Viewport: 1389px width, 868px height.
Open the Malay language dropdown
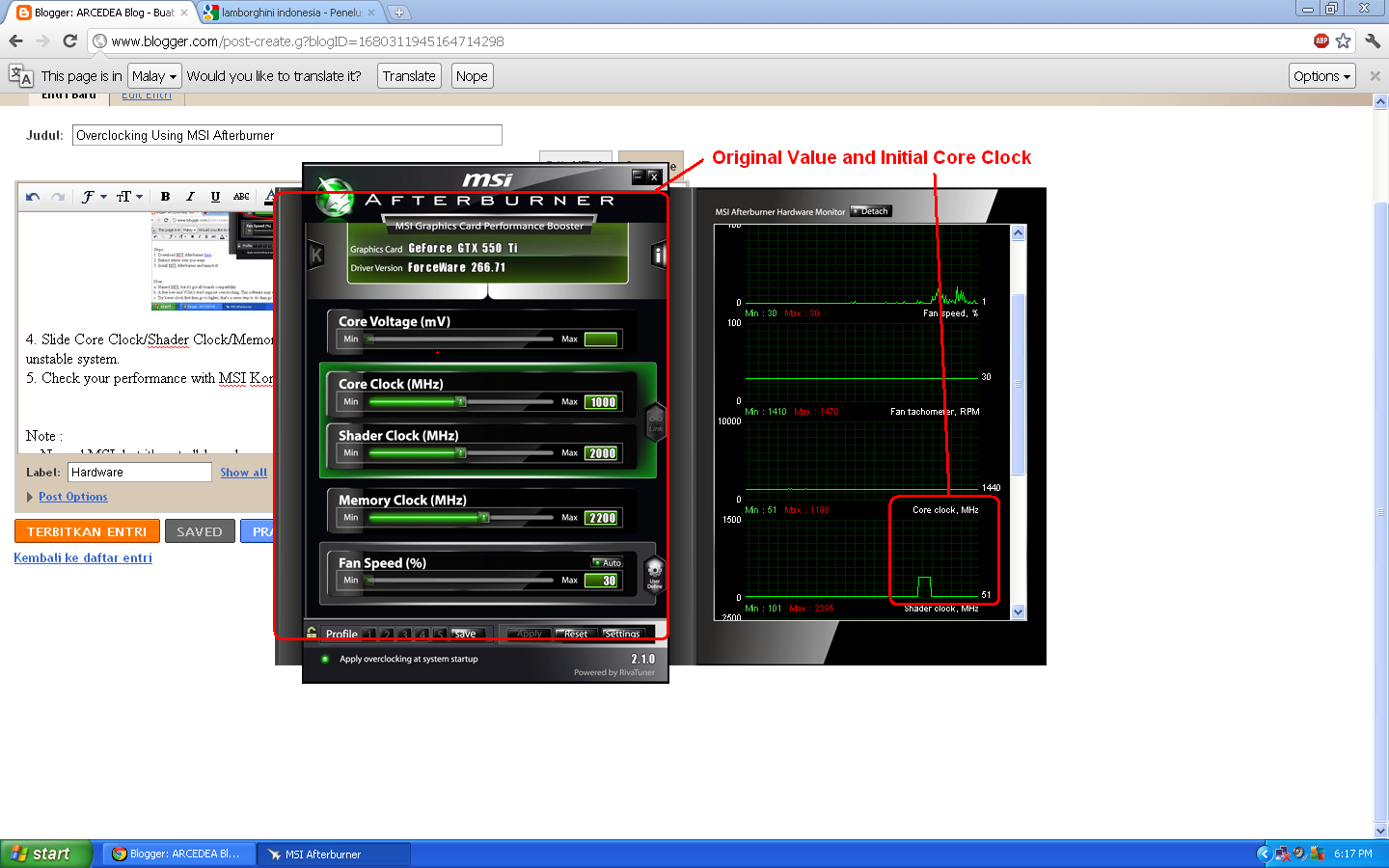pos(154,76)
